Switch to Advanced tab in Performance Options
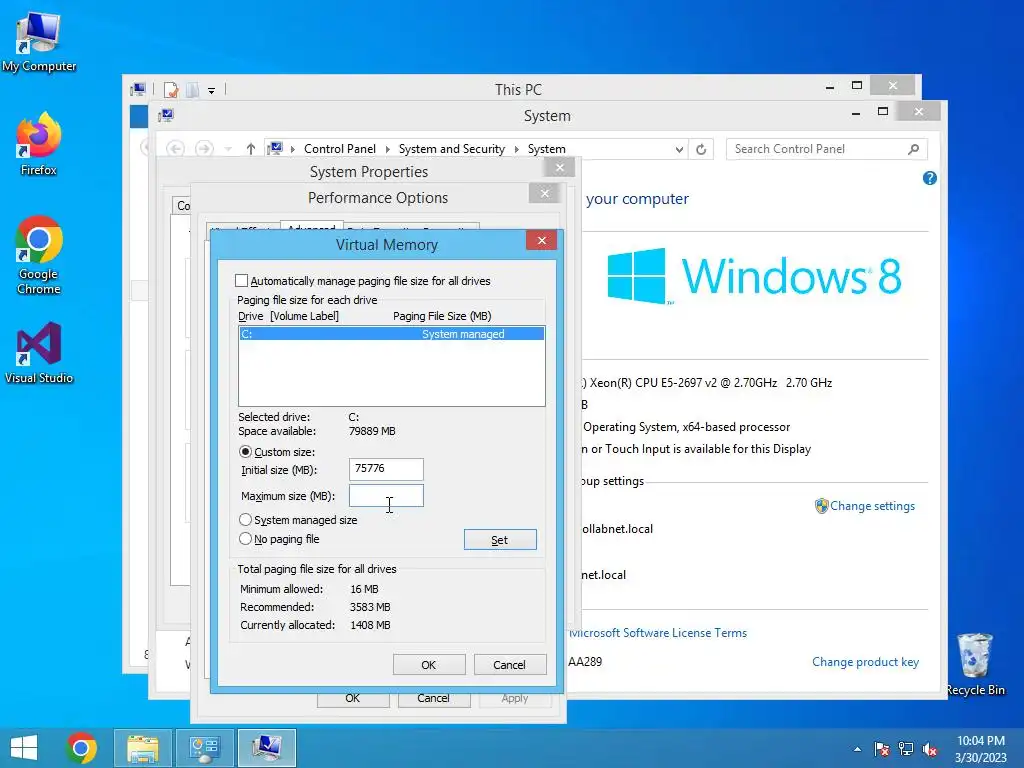This screenshot has height=768, width=1024. (x=312, y=227)
